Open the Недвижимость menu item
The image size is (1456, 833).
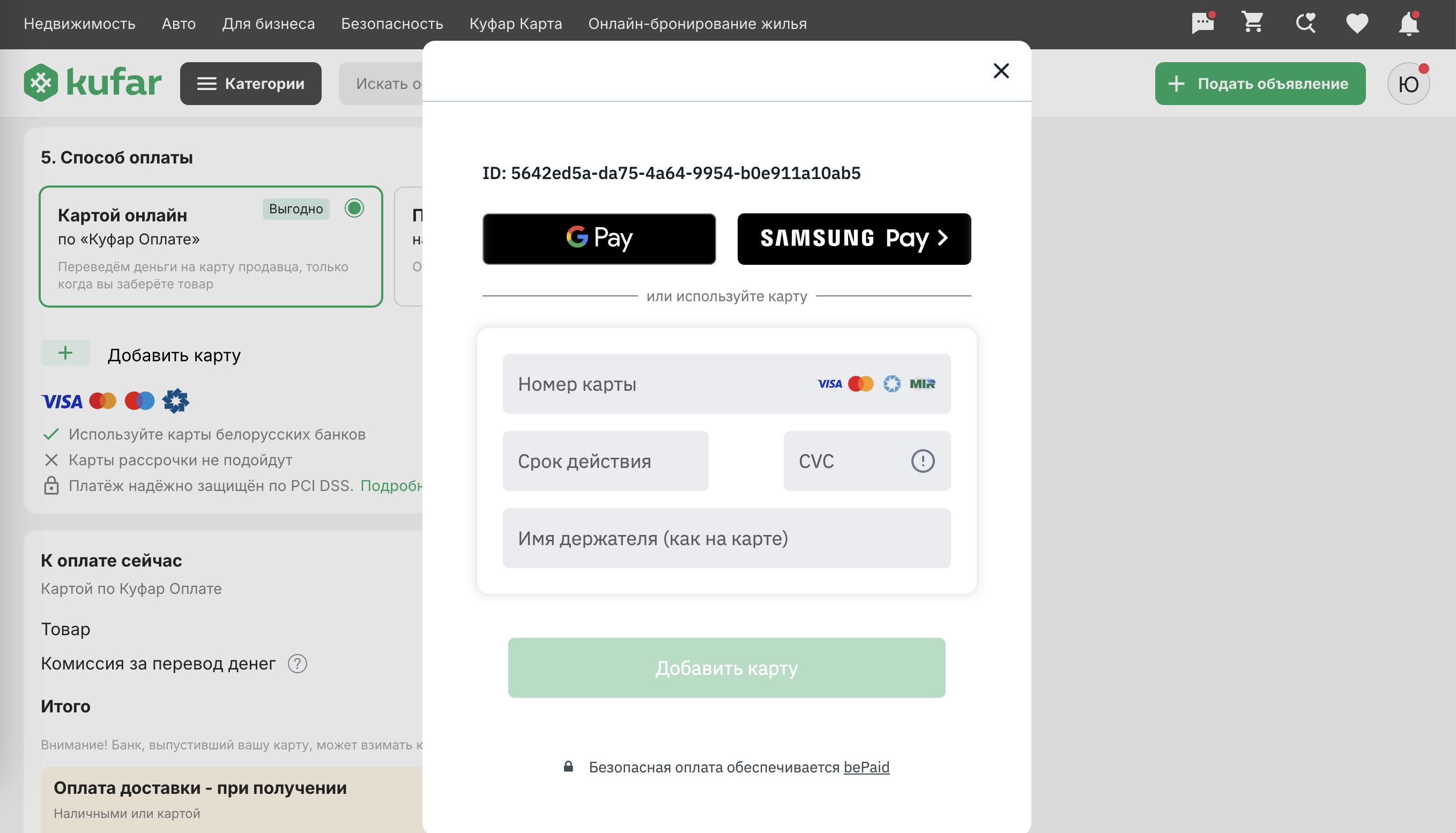point(79,24)
